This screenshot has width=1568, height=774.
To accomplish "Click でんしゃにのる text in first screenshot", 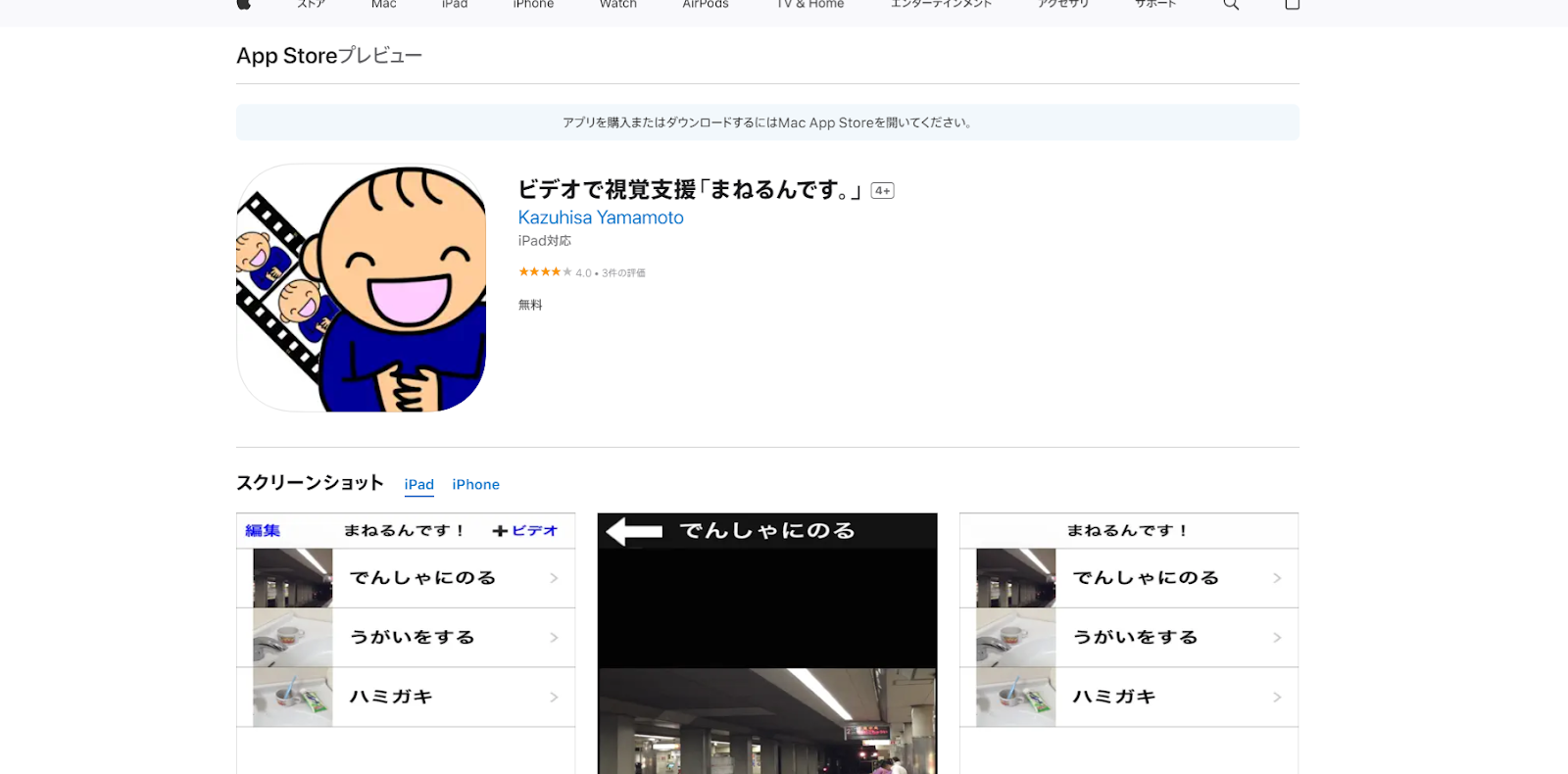I will [x=423, y=578].
